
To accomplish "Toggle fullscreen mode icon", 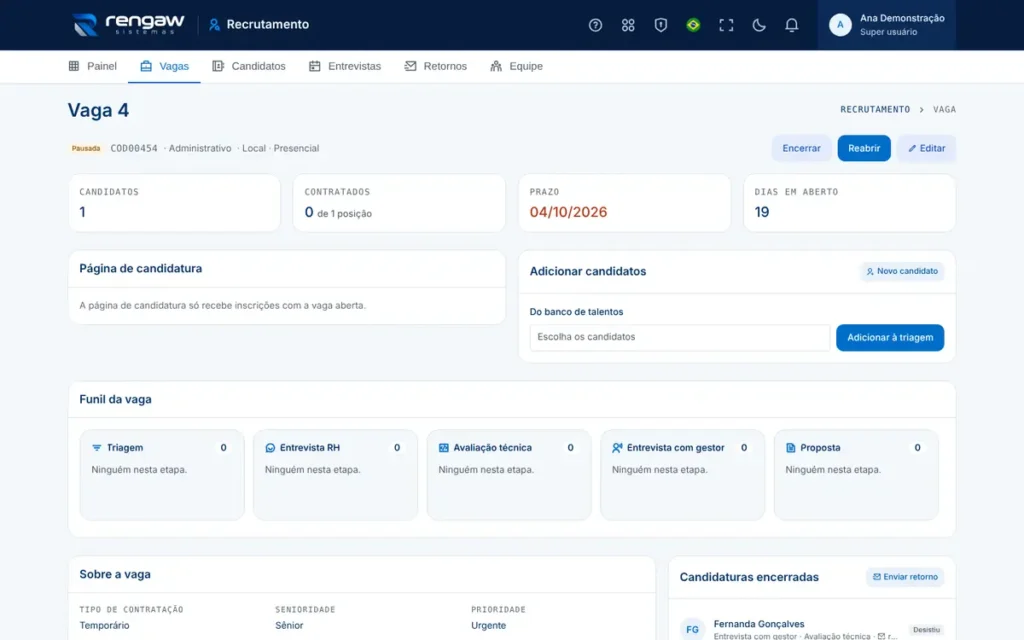I will (726, 25).
